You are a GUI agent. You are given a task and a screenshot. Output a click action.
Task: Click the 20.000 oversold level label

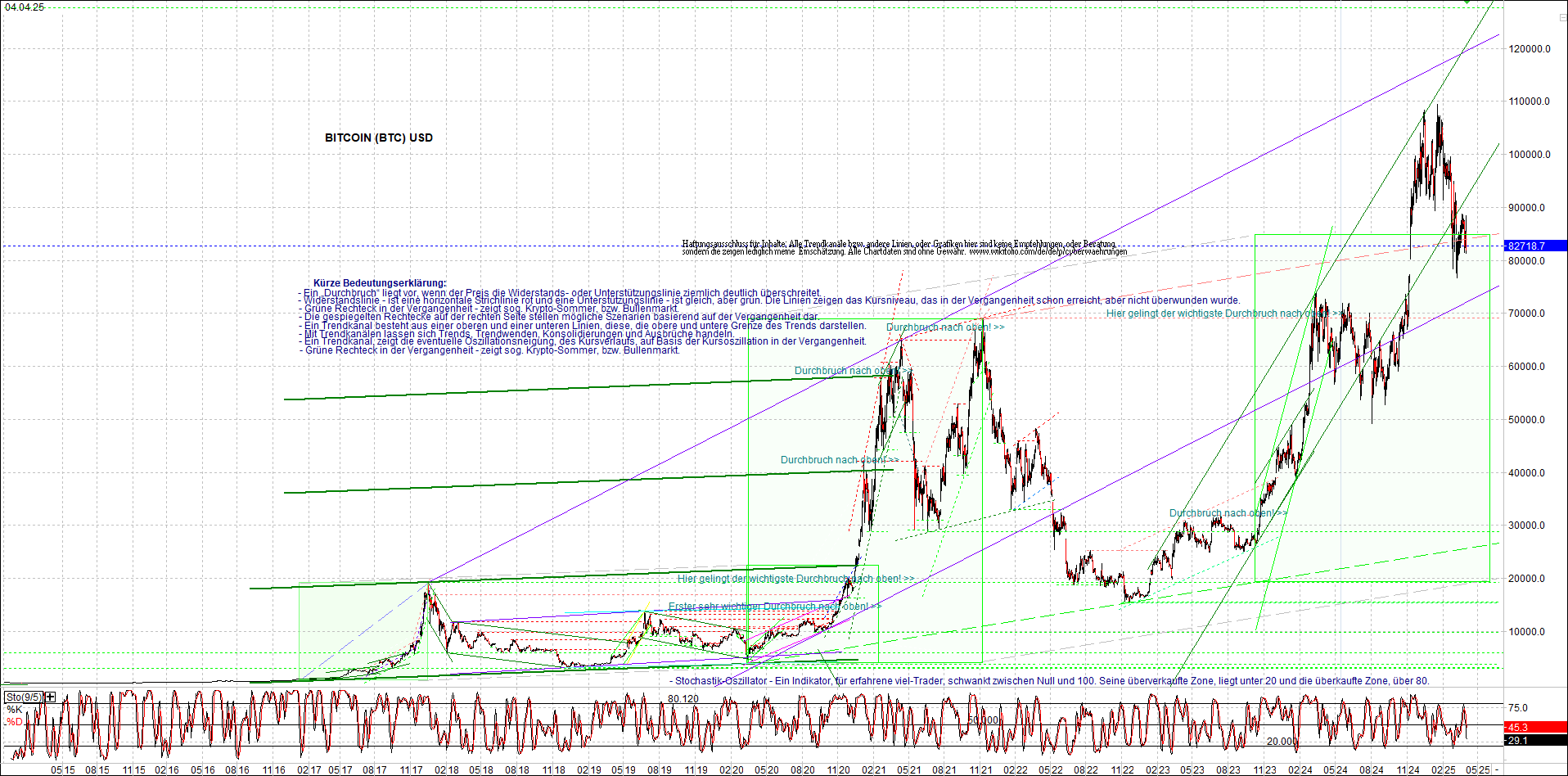pyautogui.click(x=1282, y=742)
